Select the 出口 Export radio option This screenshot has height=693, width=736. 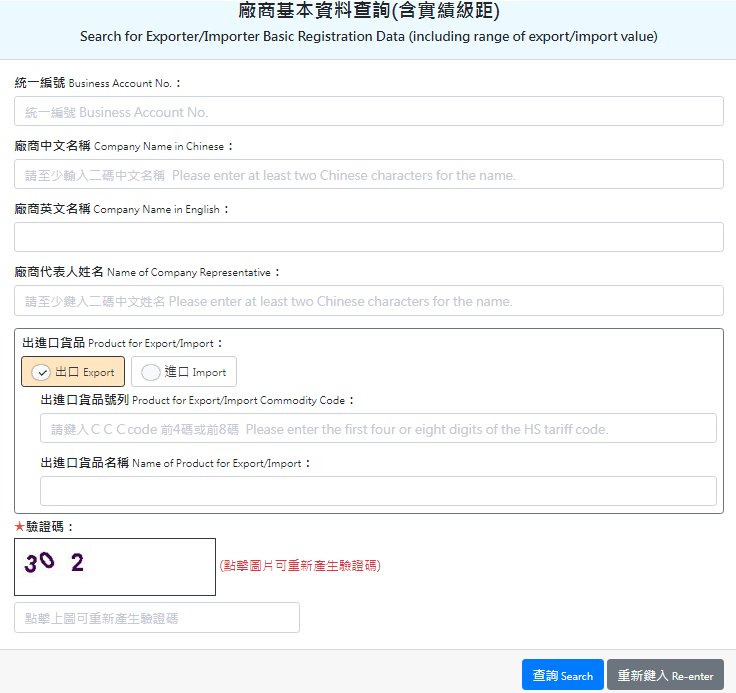click(x=73, y=372)
